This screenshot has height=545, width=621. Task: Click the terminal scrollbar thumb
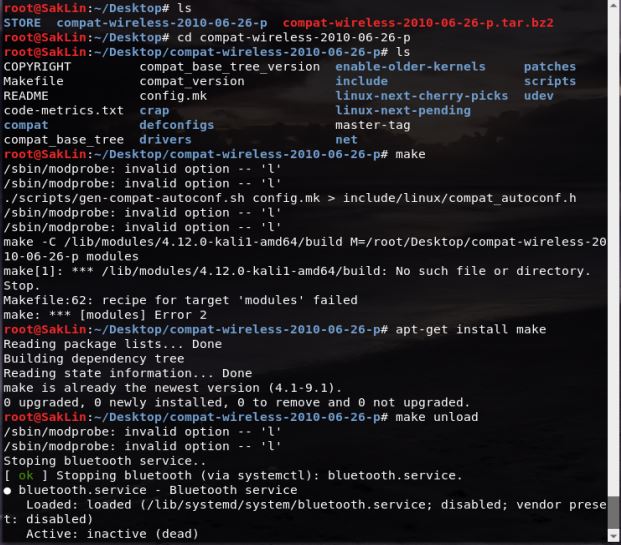[x=614, y=513]
